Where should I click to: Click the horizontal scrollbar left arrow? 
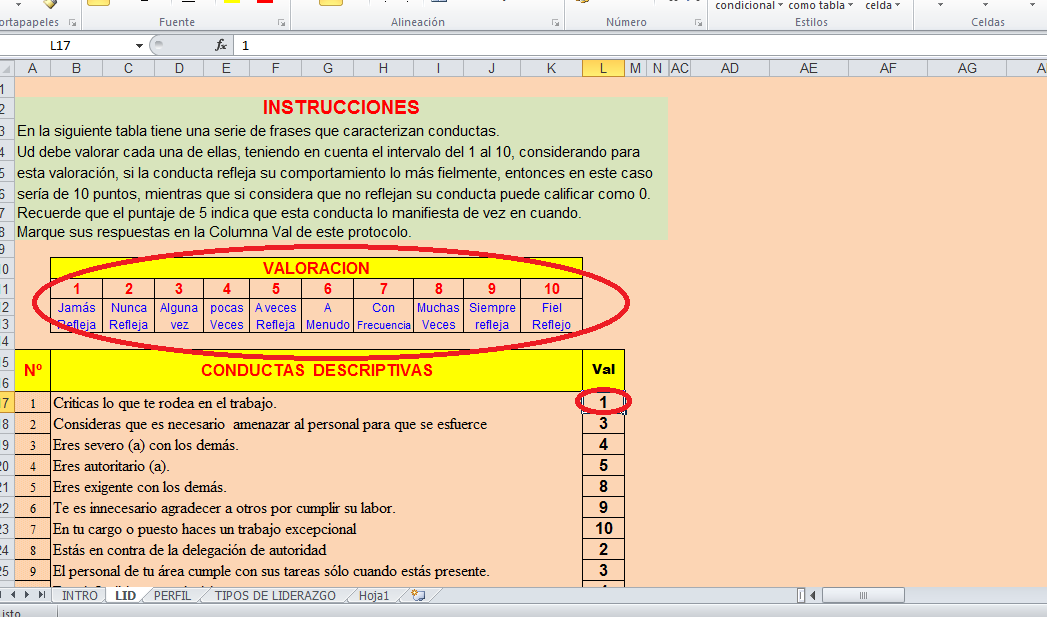coord(813,595)
